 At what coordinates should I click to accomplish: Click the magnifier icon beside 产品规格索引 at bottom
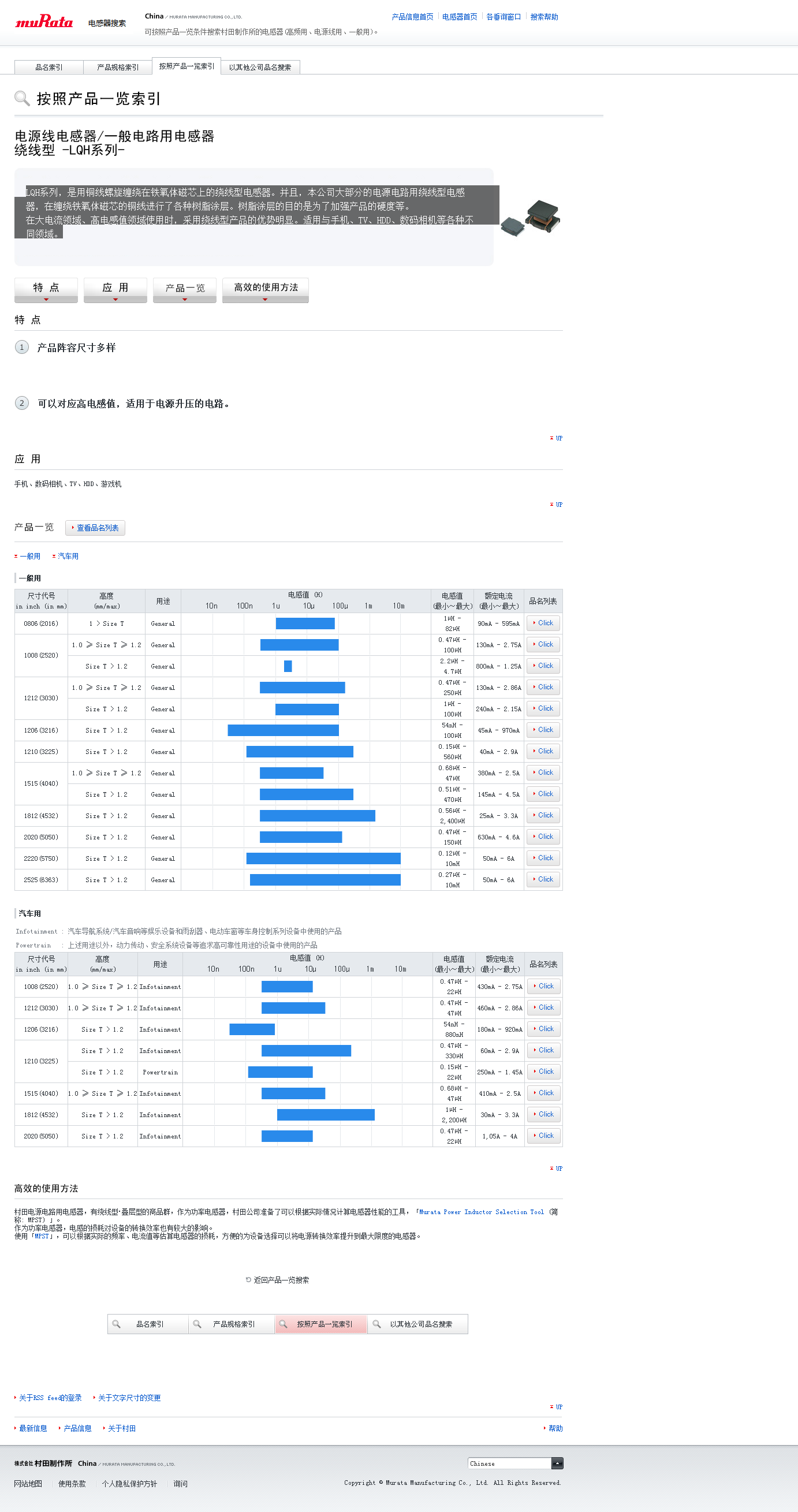point(197,1324)
